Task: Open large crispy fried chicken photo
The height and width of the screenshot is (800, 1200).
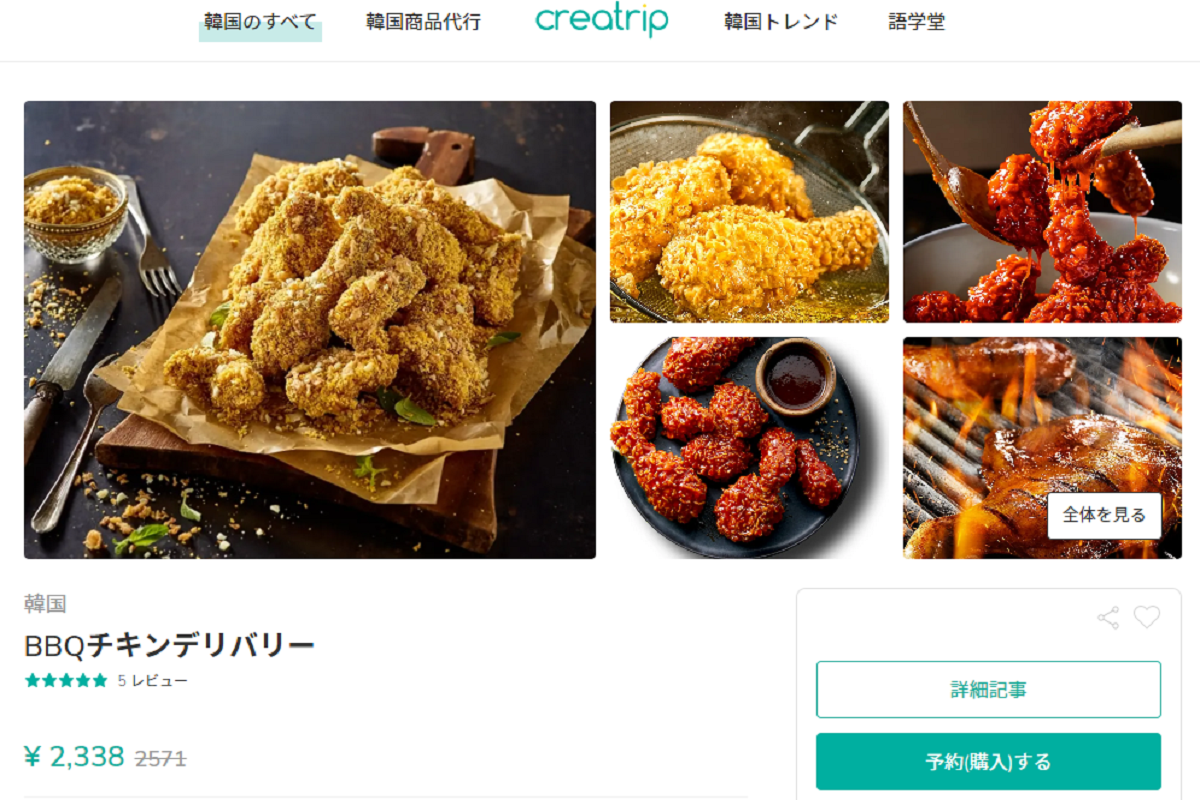Action: (310, 330)
